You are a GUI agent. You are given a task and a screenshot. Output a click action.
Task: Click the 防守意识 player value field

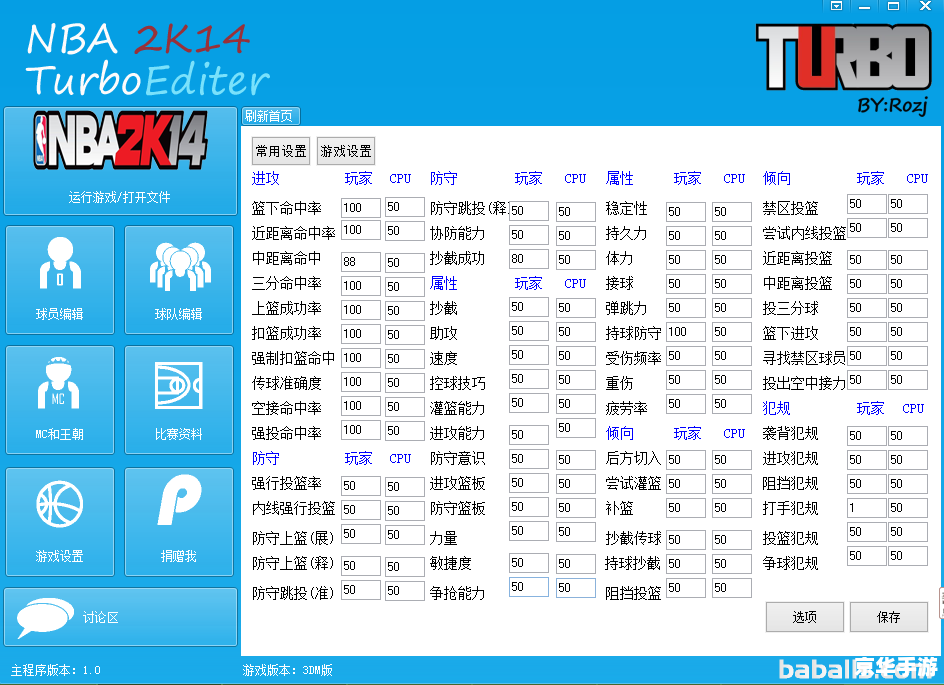click(529, 459)
